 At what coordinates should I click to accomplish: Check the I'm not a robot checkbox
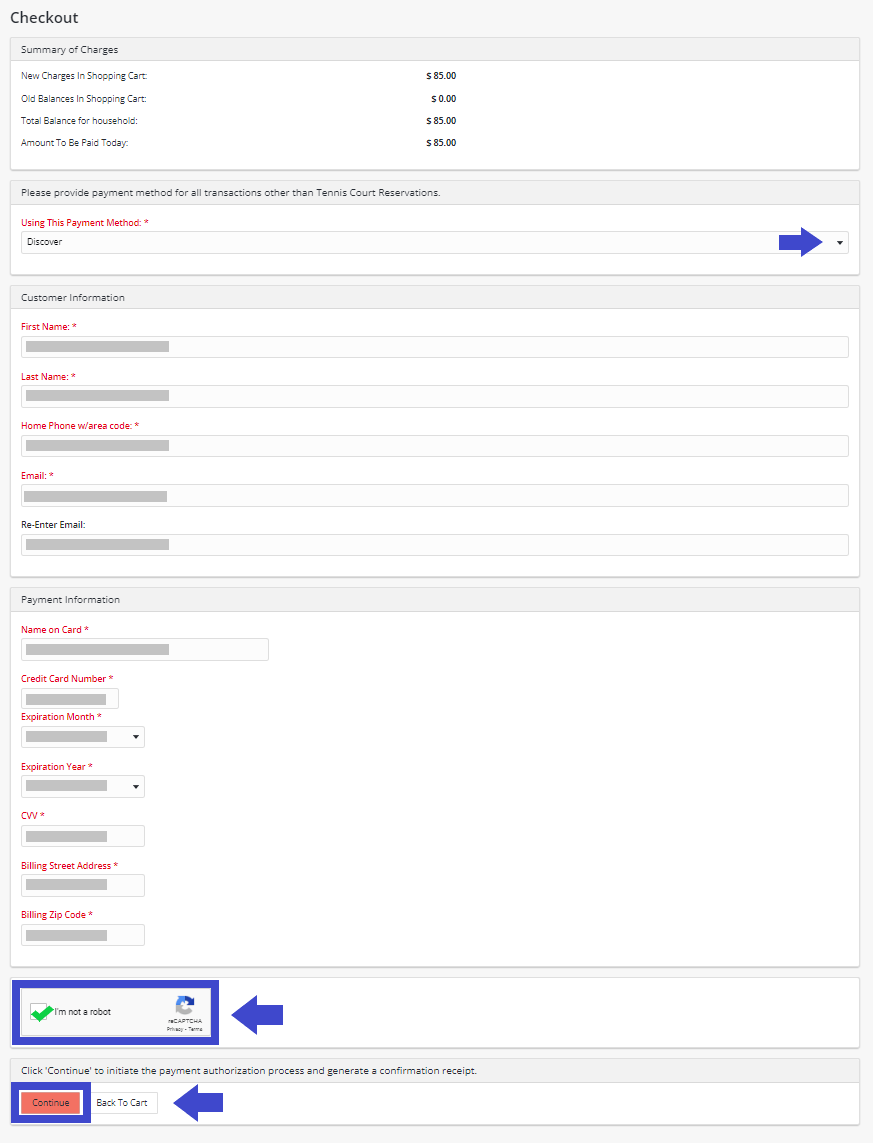[39, 1012]
